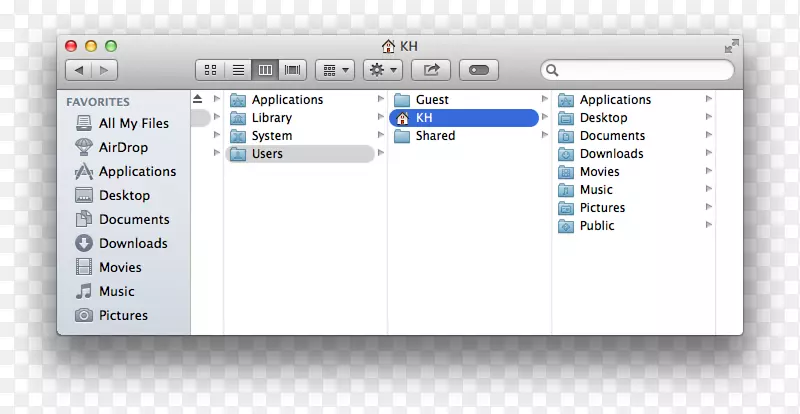The width and height of the screenshot is (800, 414).
Task: Open Music in the Favorites sidebar
Action: pos(105,291)
